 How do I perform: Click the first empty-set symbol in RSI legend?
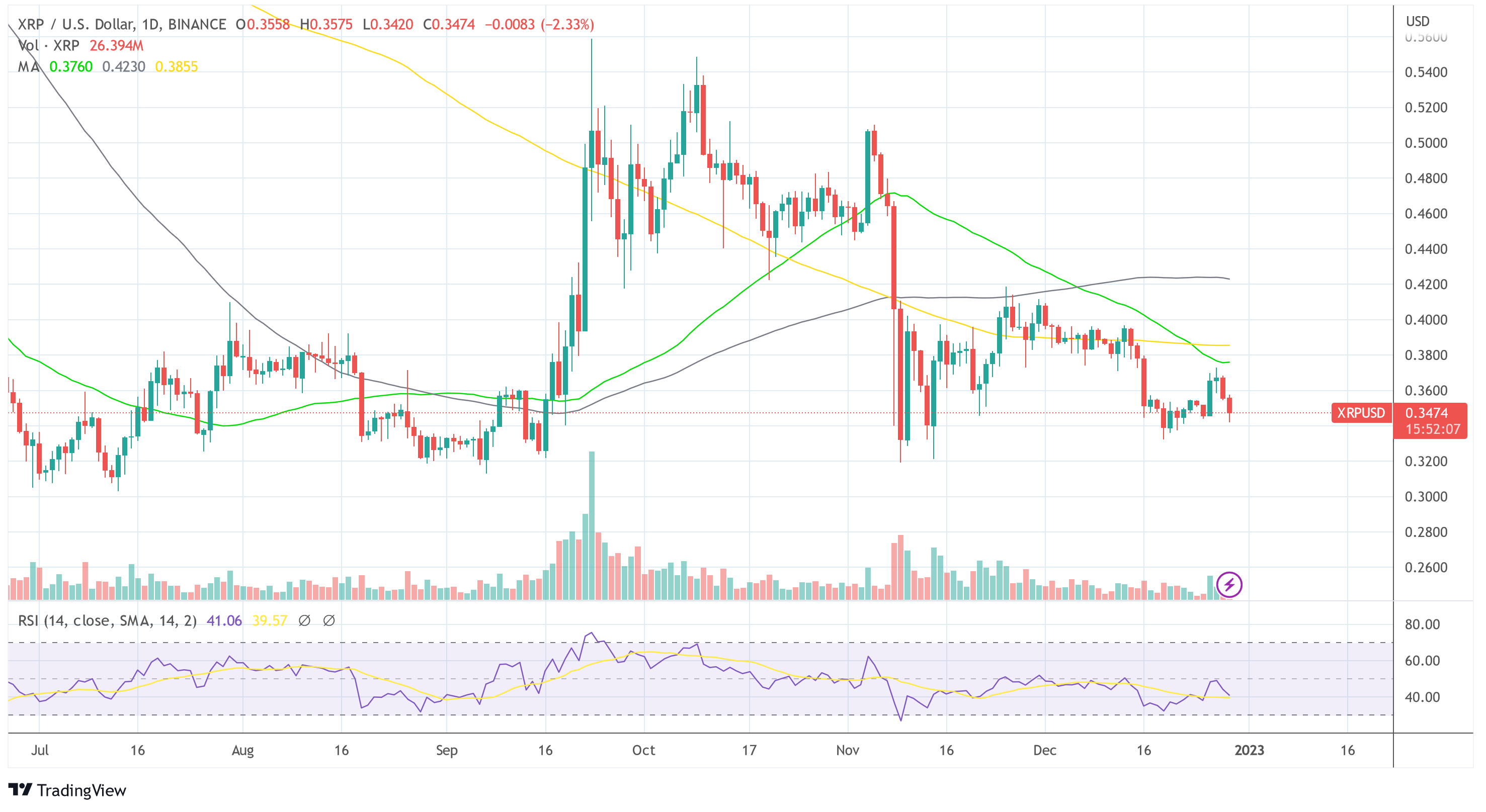(304, 620)
